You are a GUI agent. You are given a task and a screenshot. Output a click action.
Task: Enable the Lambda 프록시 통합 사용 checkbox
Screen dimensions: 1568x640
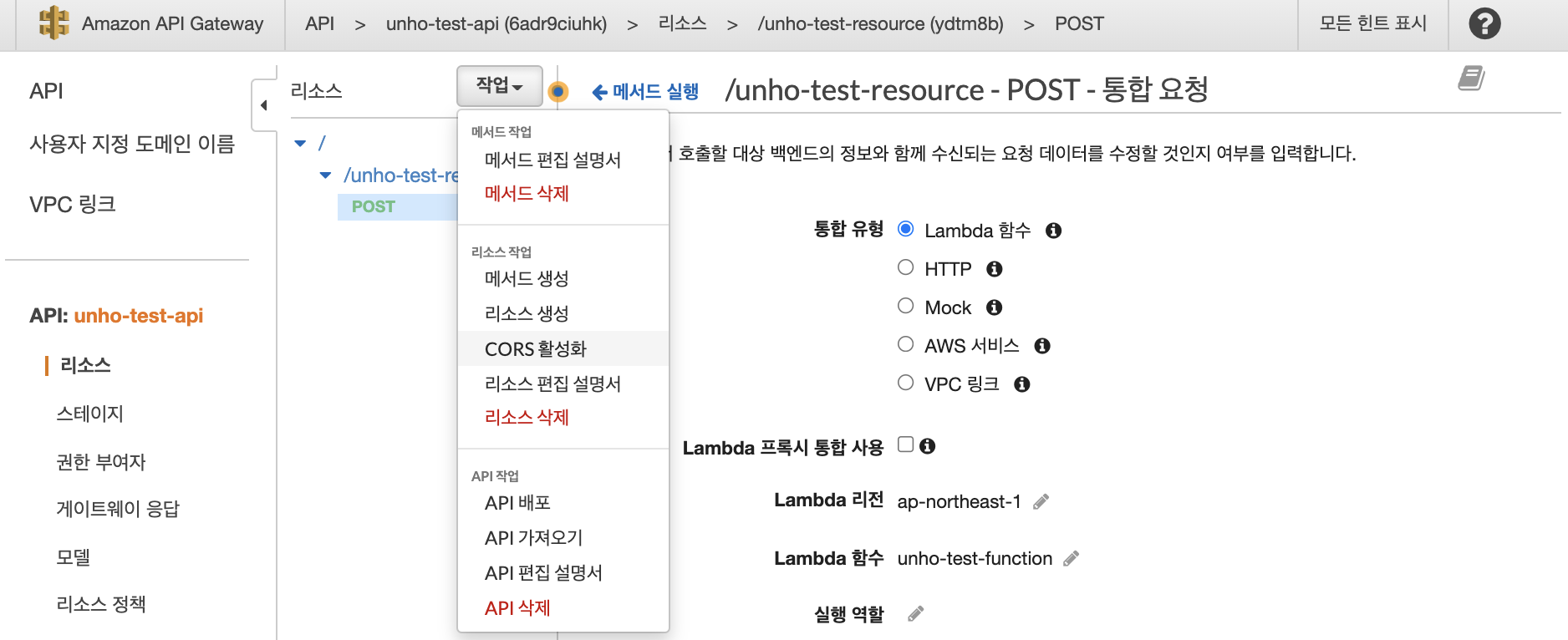coord(905,444)
